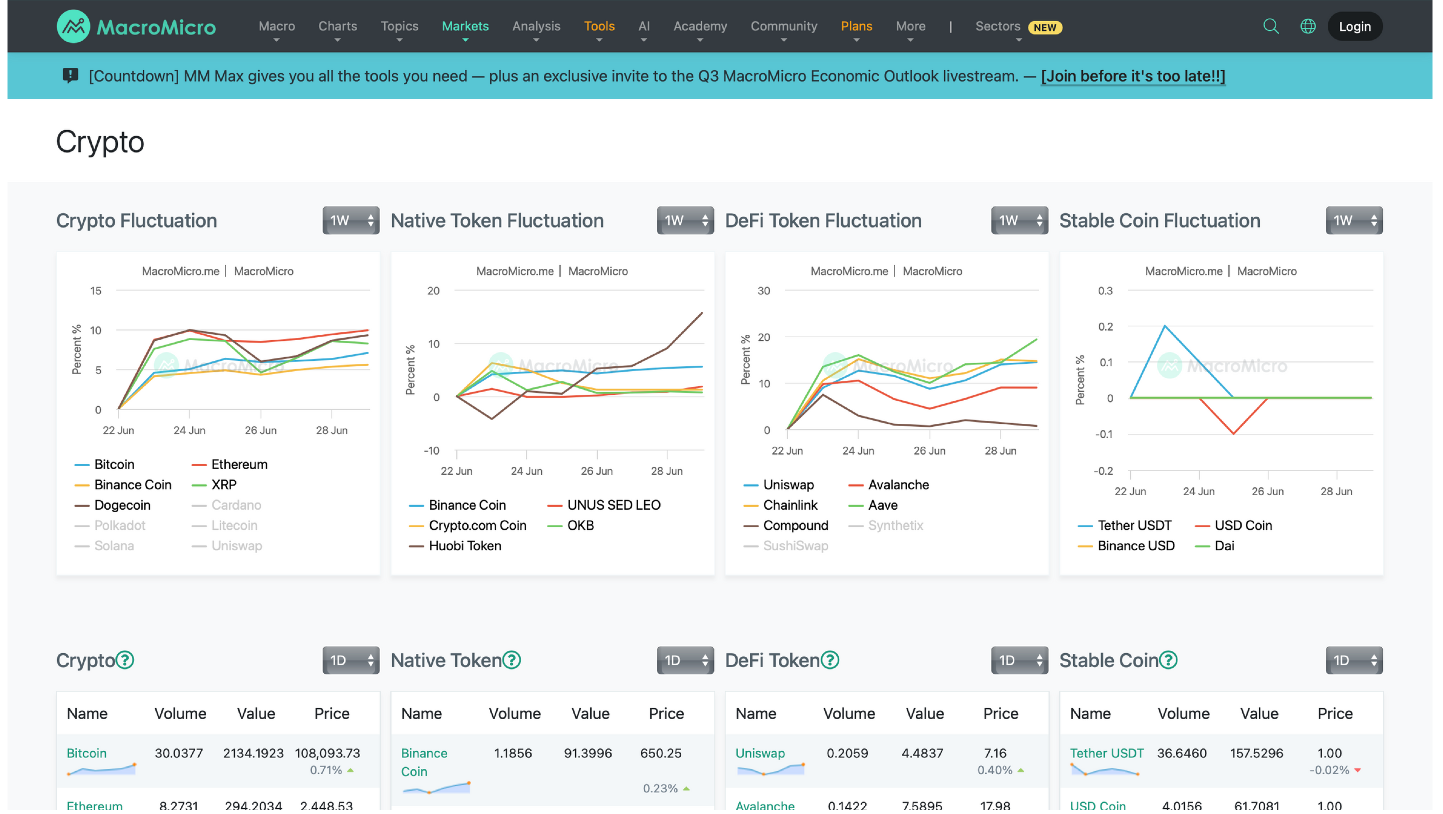Open the Topics menu
The image size is (1443, 814).
click(x=400, y=27)
